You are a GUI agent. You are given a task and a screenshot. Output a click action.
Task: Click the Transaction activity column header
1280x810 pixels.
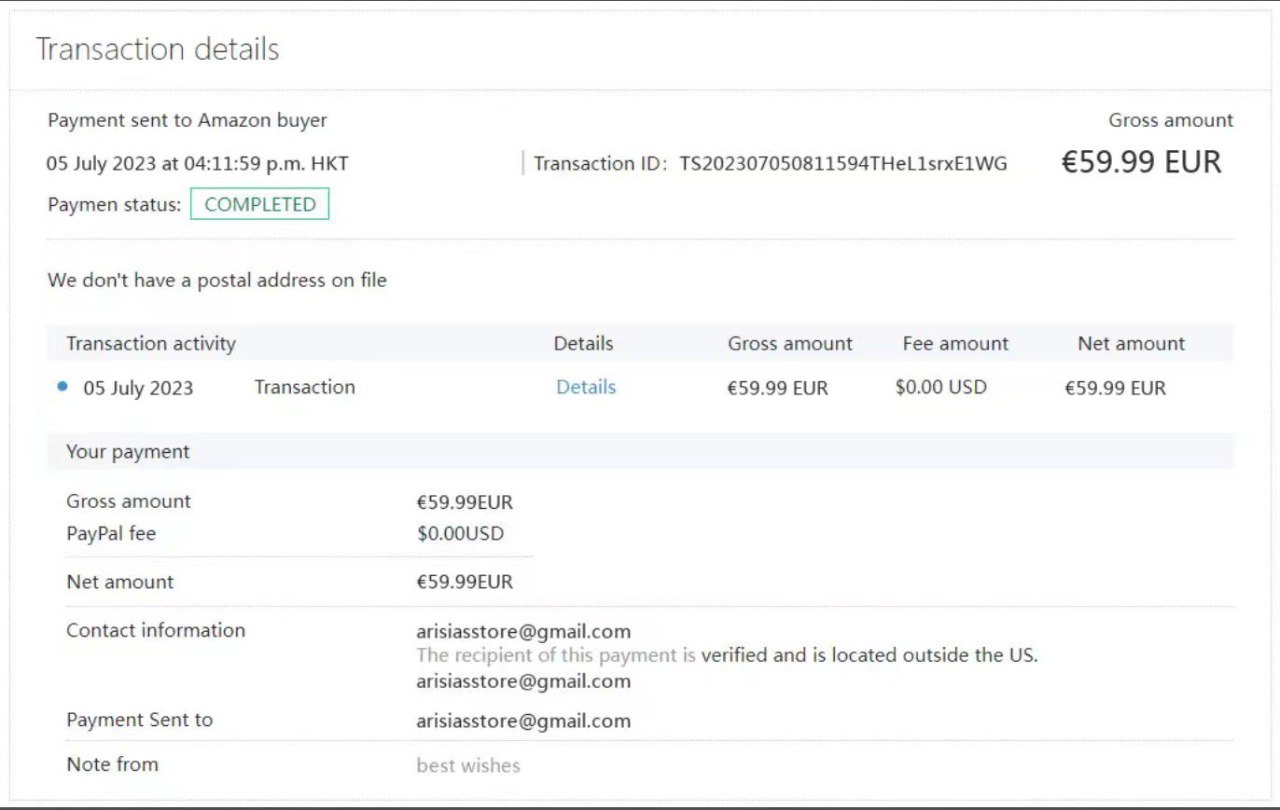151,343
